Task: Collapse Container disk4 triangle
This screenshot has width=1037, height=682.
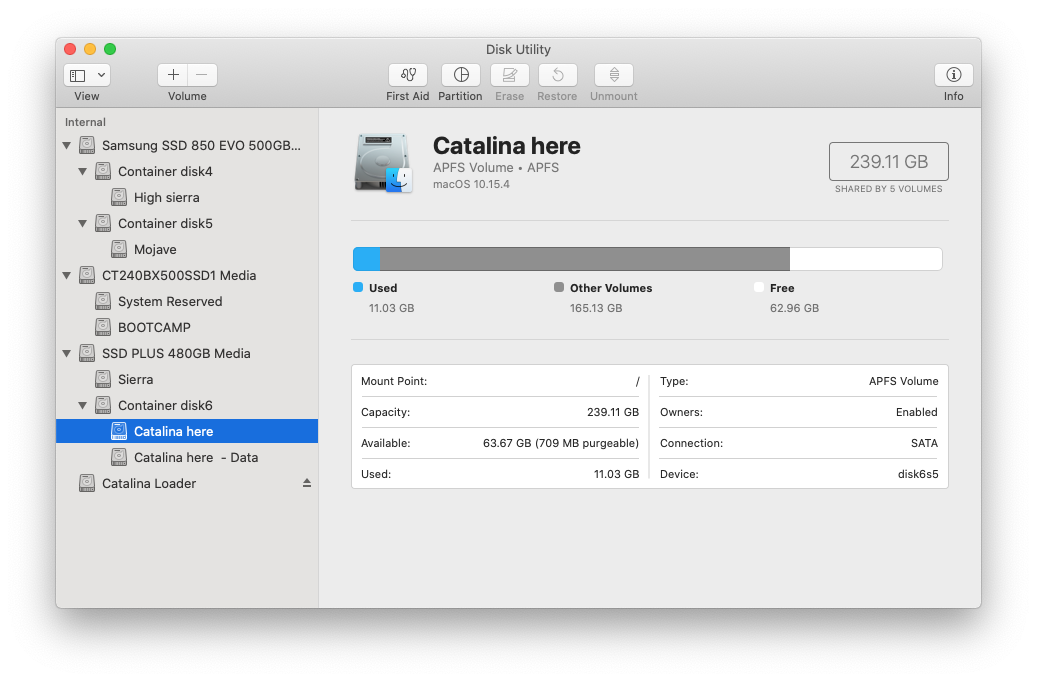Action: coord(83,171)
